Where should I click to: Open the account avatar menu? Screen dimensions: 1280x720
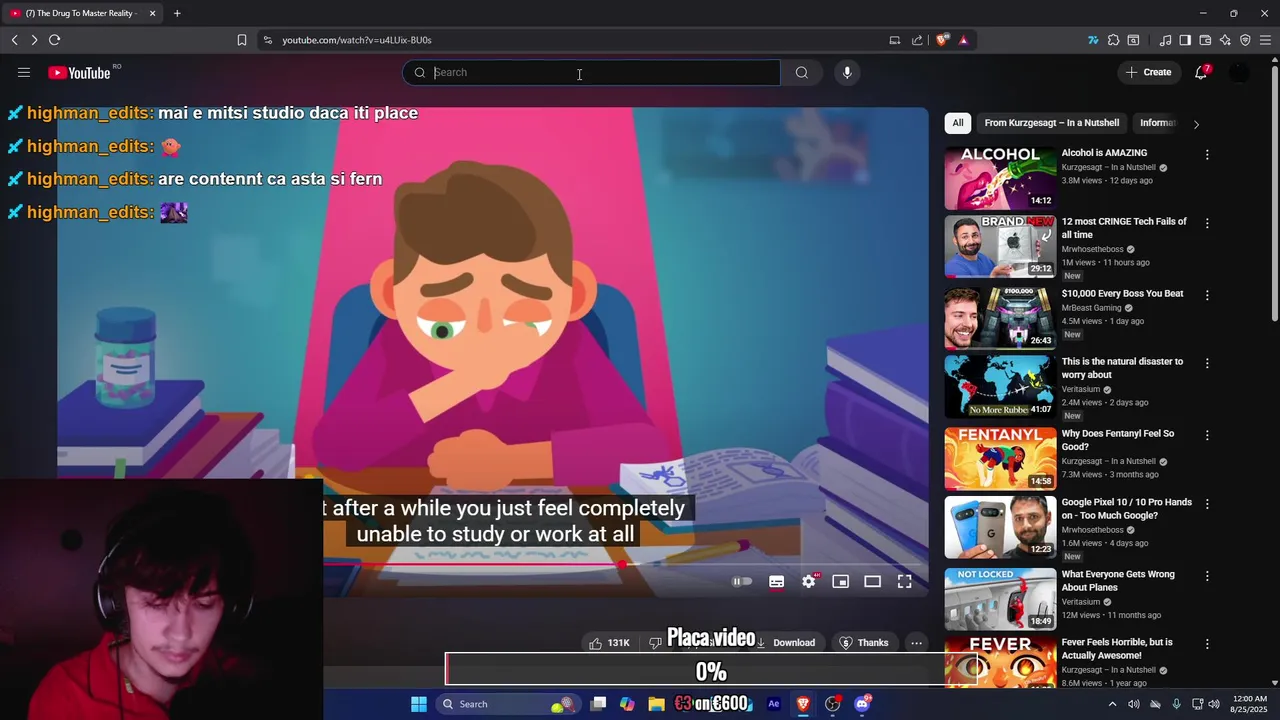click(1239, 72)
